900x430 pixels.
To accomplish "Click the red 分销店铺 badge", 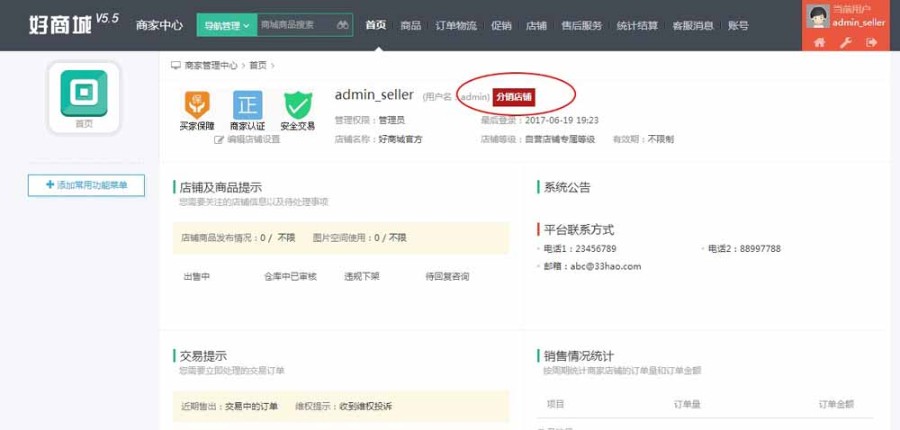I will click(x=514, y=97).
